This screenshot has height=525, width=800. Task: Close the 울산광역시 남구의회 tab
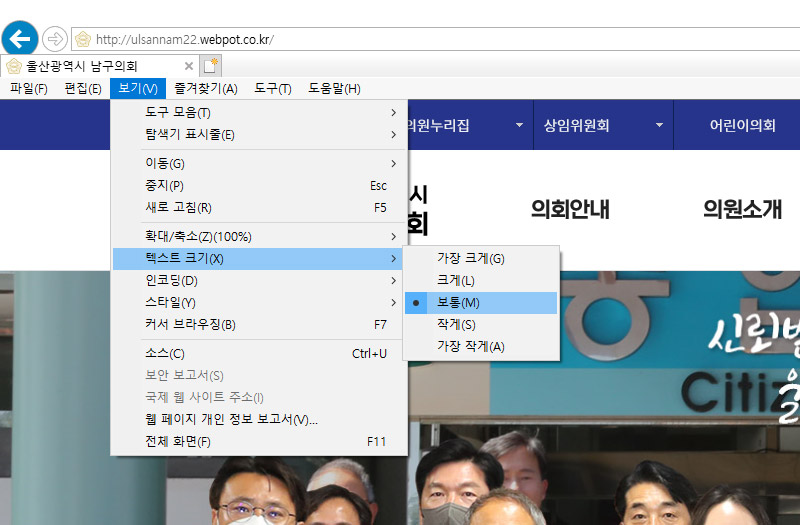(189, 66)
